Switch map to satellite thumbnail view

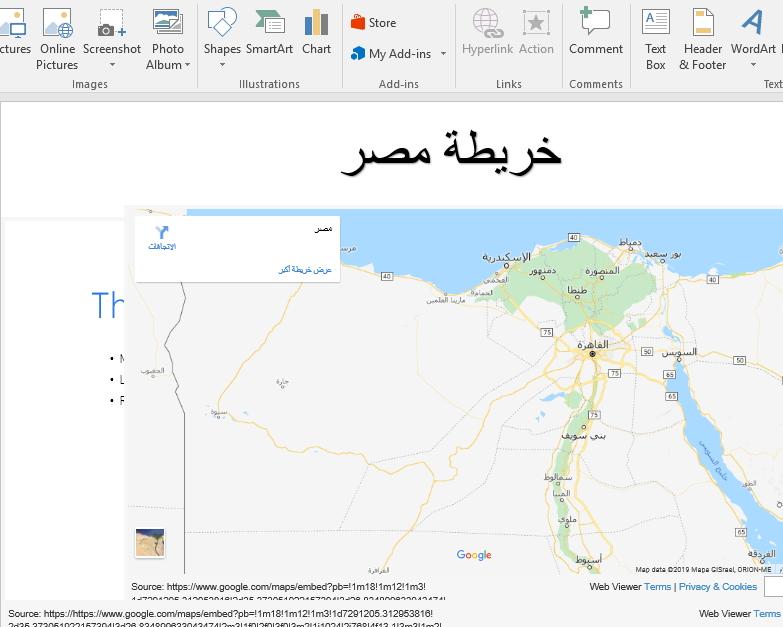150,543
